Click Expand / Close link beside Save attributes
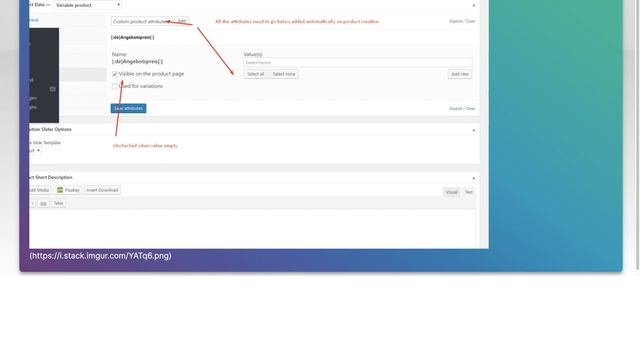Screen dimensions: 640x360 tap(462, 109)
